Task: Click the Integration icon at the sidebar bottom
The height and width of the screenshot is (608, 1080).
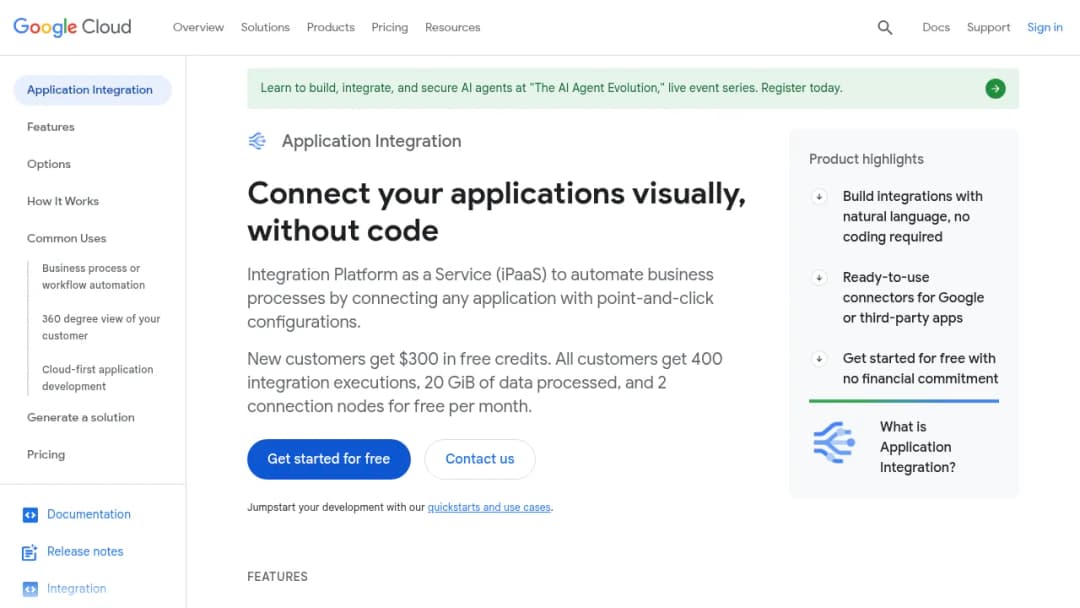Action: pyautogui.click(x=30, y=589)
